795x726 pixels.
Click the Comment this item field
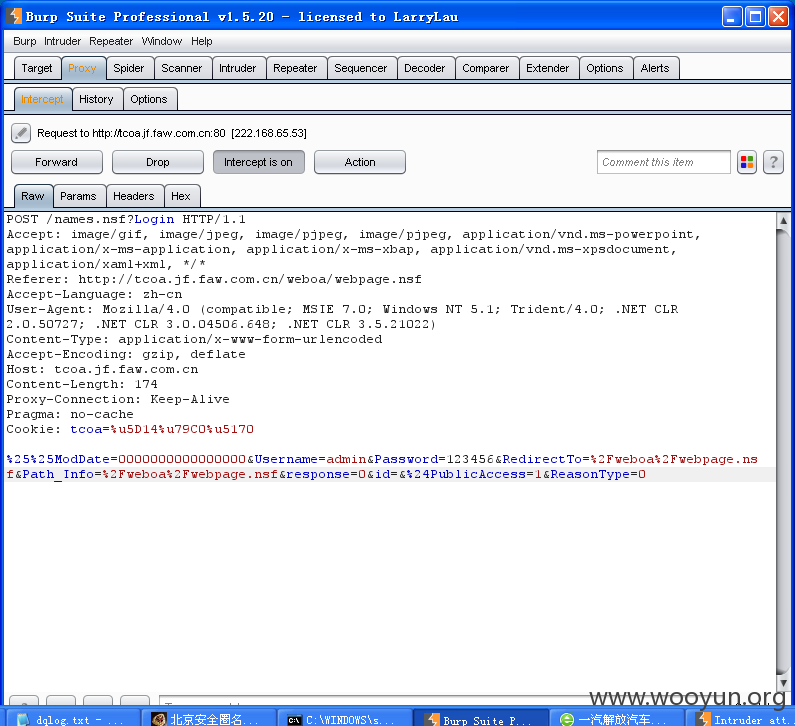(664, 162)
